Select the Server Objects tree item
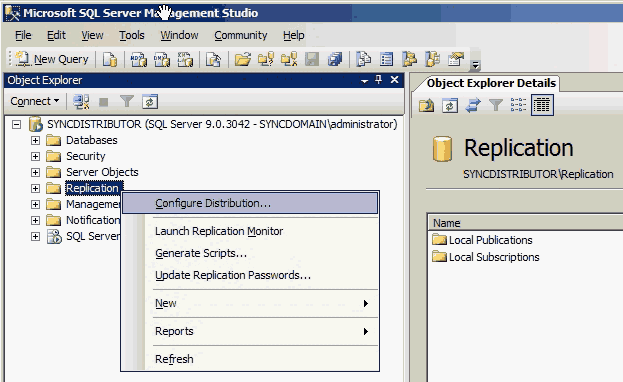The image size is (623, 382). [102, 172]
